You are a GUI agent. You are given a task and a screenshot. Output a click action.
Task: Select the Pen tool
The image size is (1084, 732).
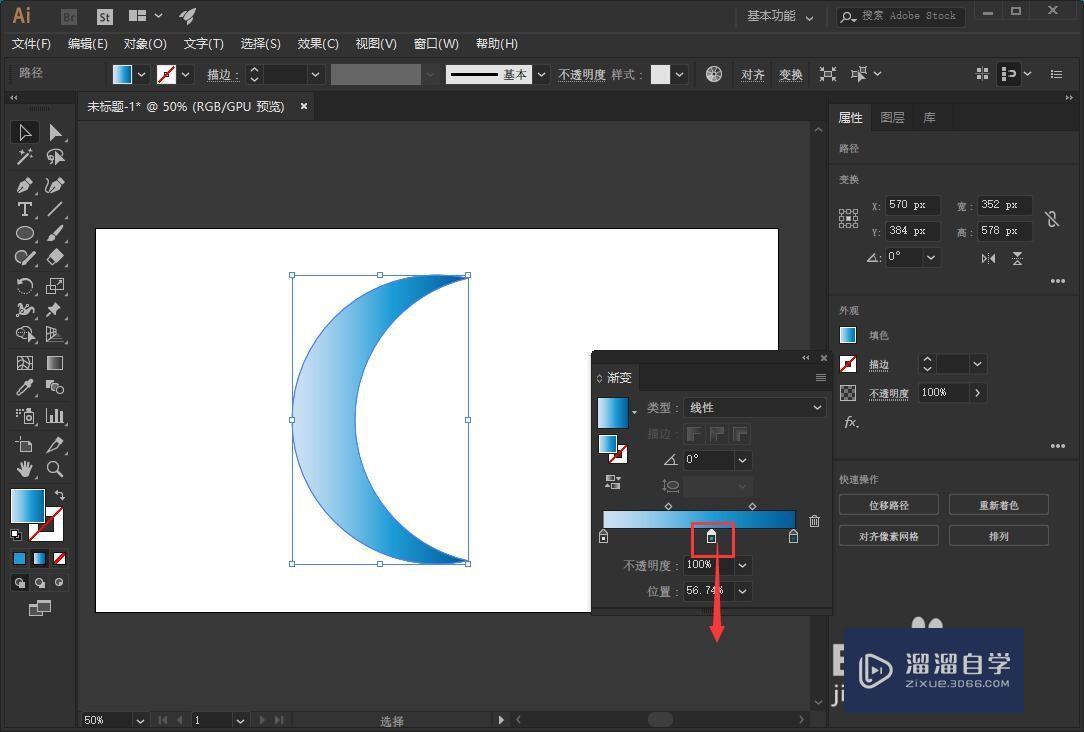pos(25,185)
